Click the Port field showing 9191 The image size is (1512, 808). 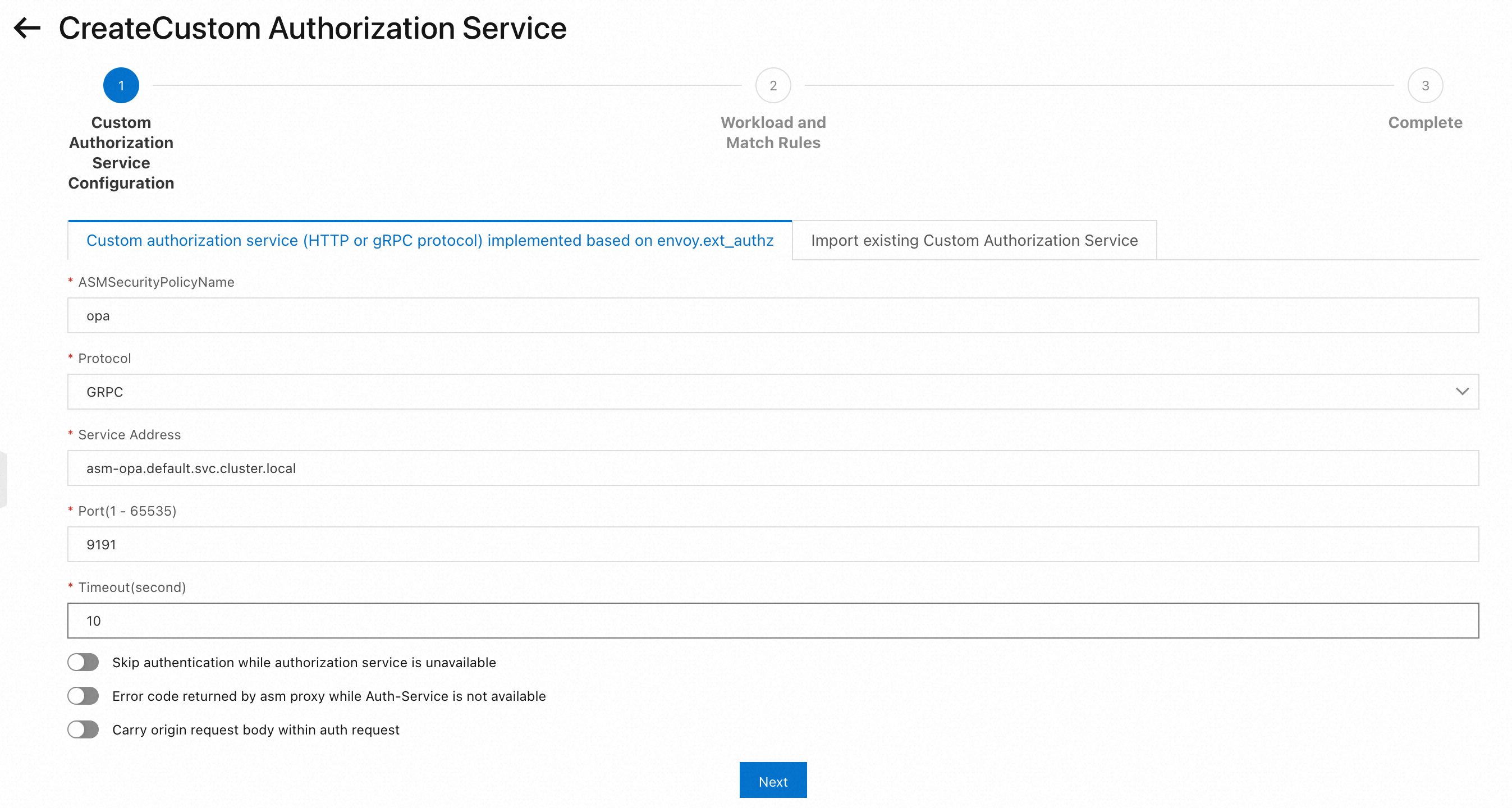click(772, 544)
